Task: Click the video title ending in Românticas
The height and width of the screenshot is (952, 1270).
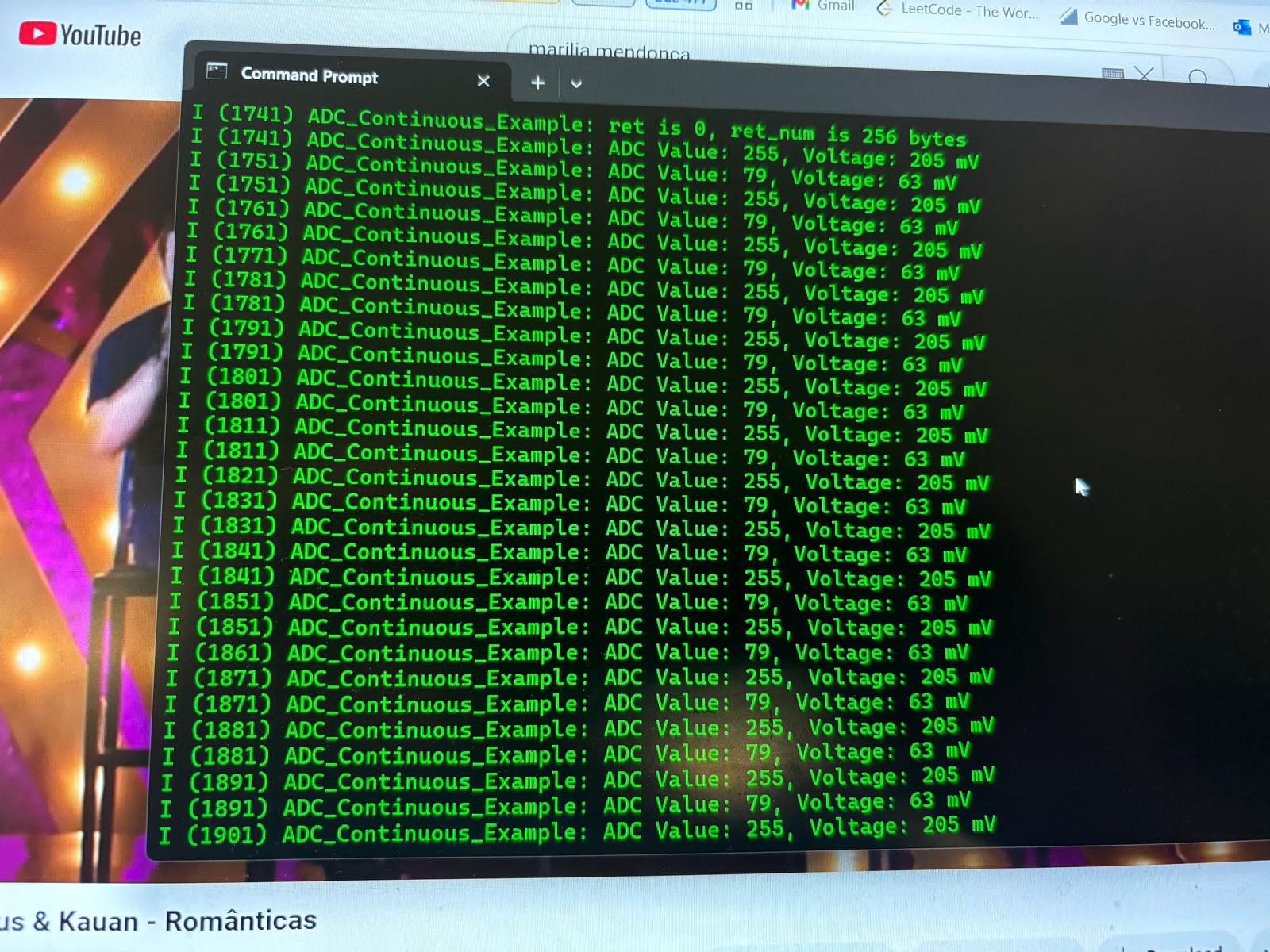Action: (159, 921)
